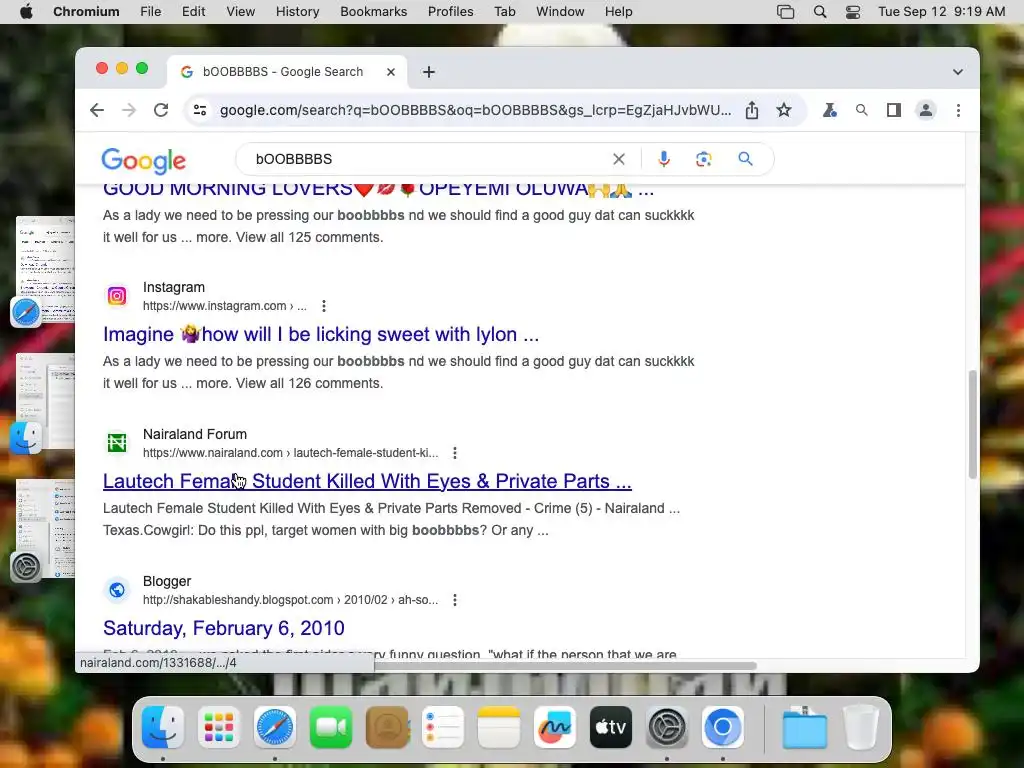Image resolution: width=1024 pixels, height=768 pixels.
Task: Clear the Google search box
Action: click(618, 159)
